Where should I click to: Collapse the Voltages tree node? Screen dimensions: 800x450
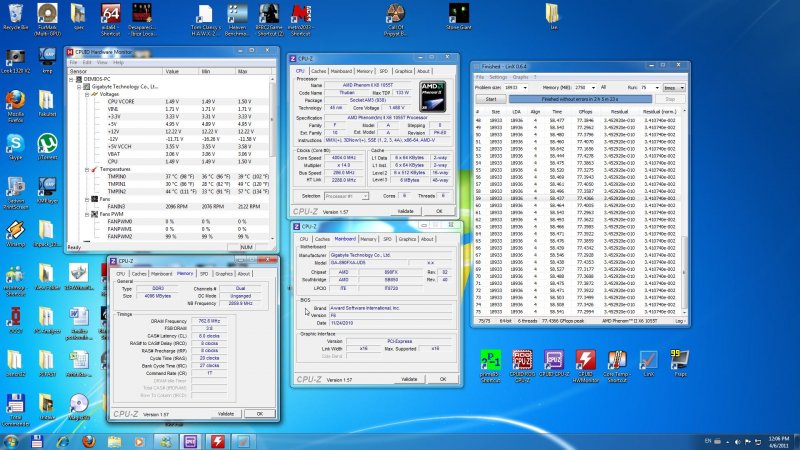[87, 94]
